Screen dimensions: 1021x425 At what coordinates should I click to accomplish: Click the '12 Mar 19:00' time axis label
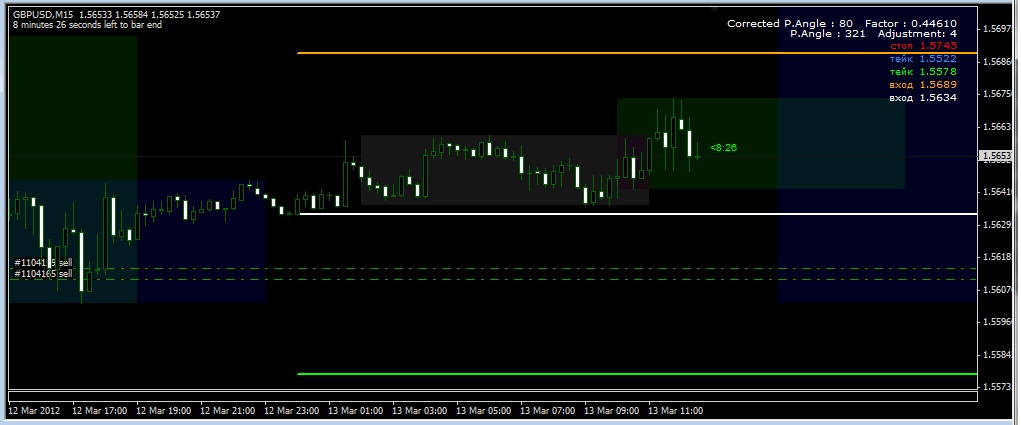coord(164,411)
